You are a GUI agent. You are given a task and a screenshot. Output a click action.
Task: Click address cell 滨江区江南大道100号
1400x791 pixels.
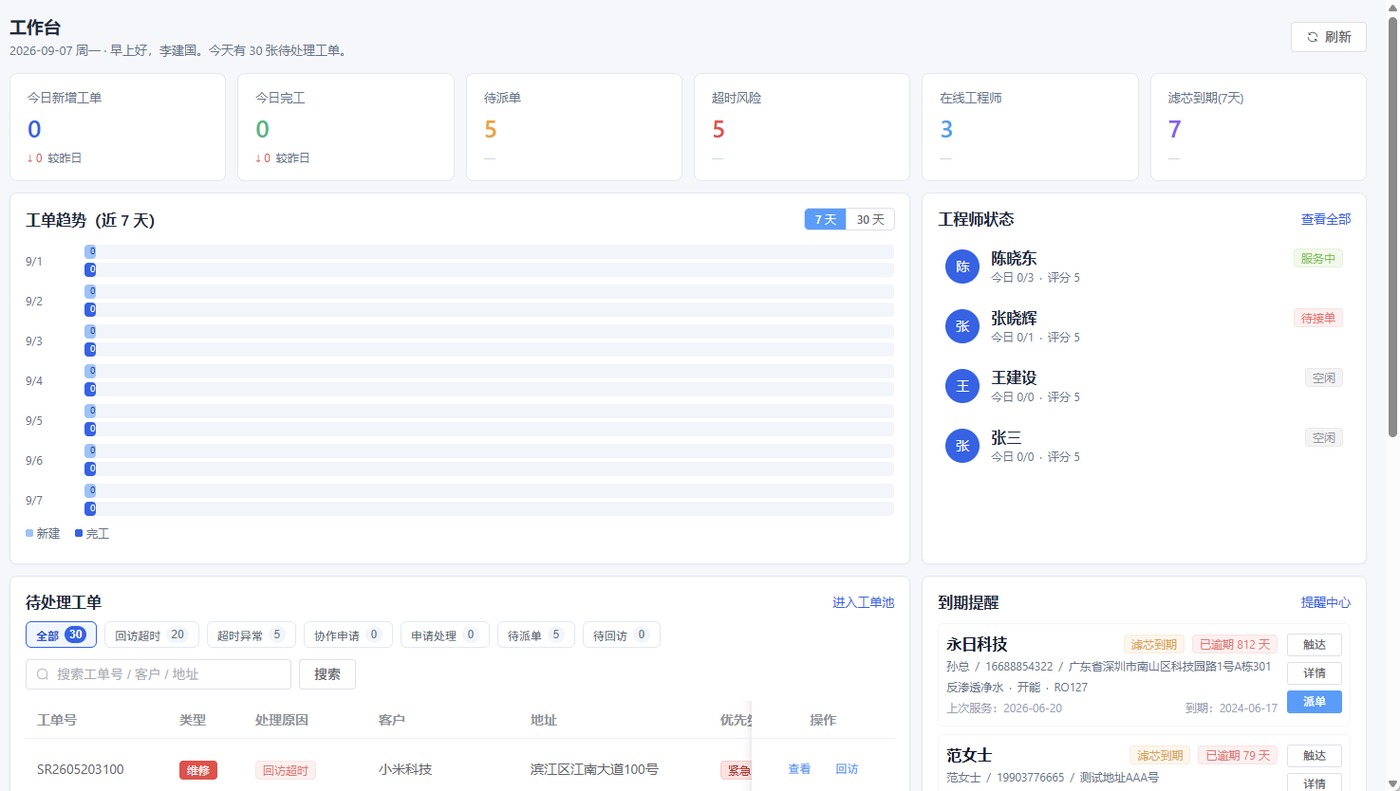pyautogui.click(x=594, y=769)
